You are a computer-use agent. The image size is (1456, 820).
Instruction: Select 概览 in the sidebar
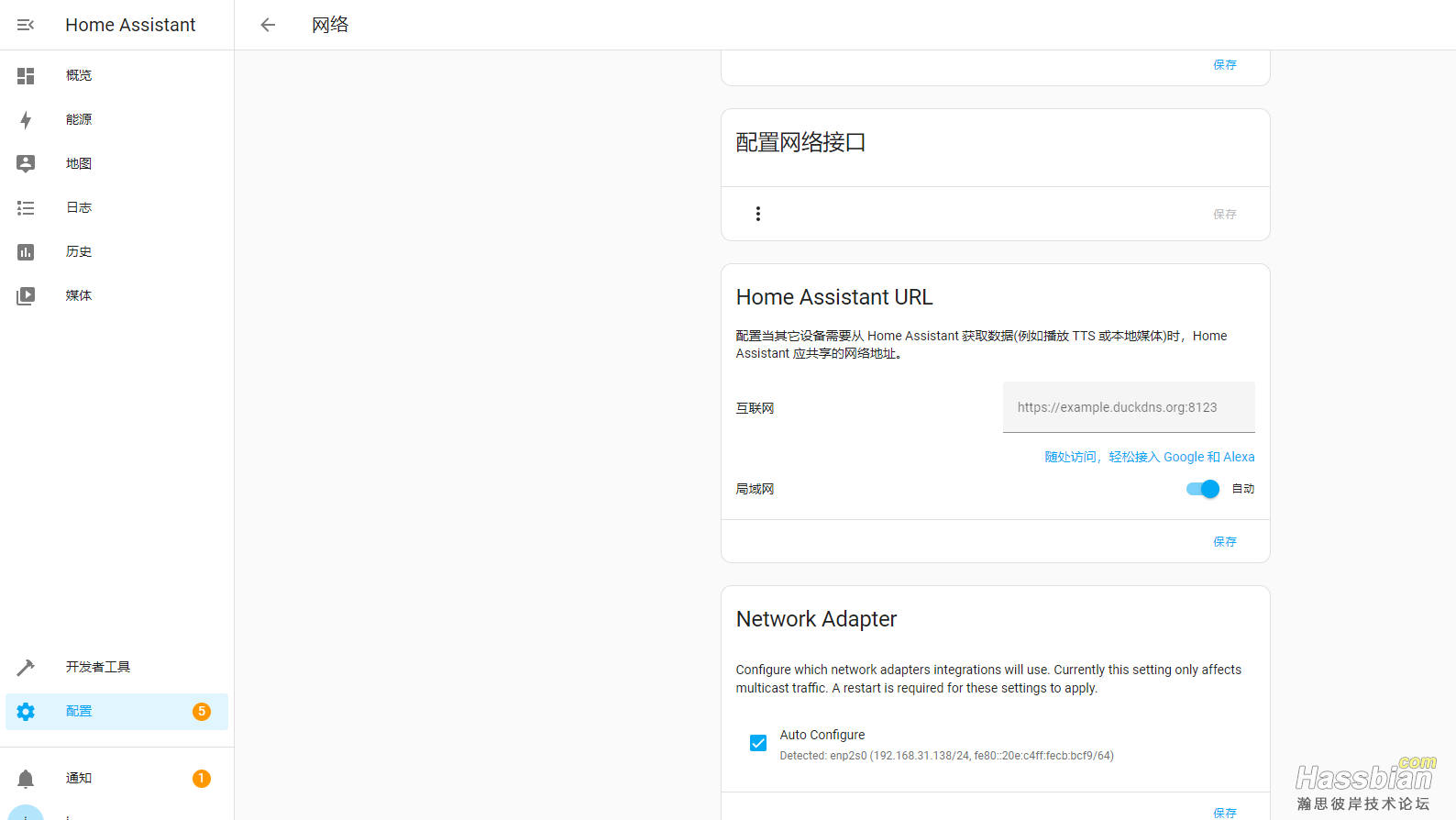pyautogui.click(x=116, y=75)
